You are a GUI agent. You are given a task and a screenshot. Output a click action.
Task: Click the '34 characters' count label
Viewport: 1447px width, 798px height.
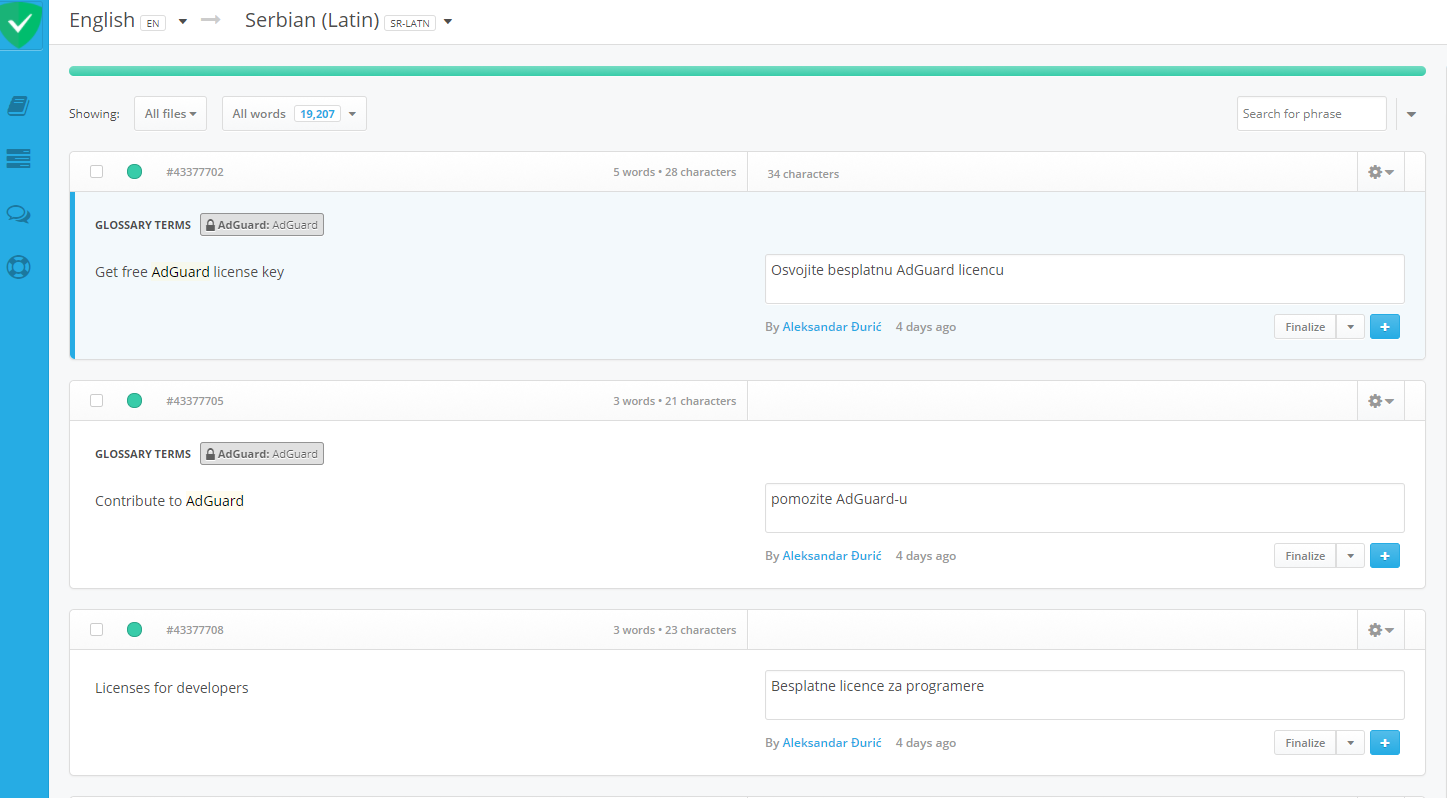coord(803,174)
